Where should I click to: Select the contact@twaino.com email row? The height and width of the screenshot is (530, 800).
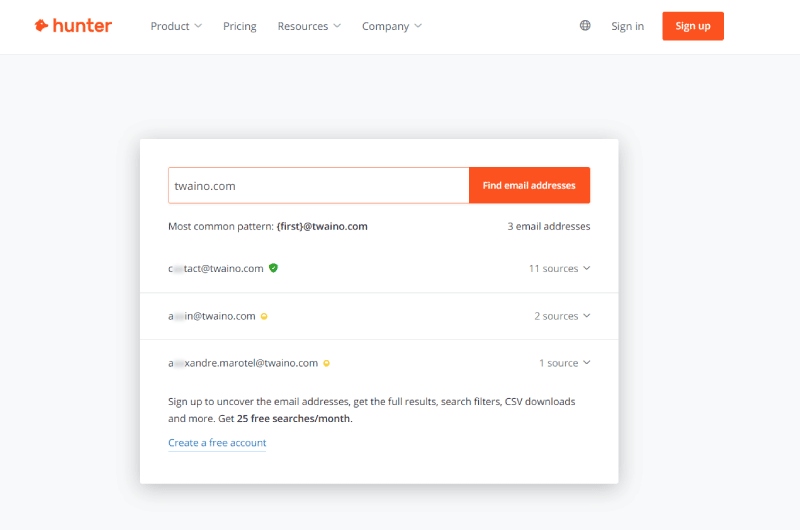pos(379,268)
